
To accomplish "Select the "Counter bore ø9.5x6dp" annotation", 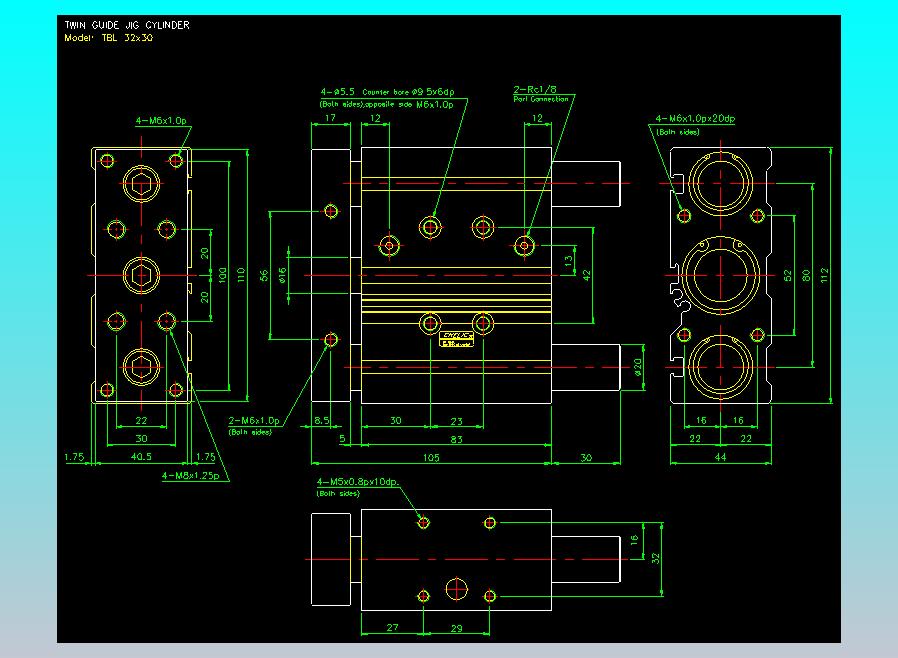I will tap(408, 92).
